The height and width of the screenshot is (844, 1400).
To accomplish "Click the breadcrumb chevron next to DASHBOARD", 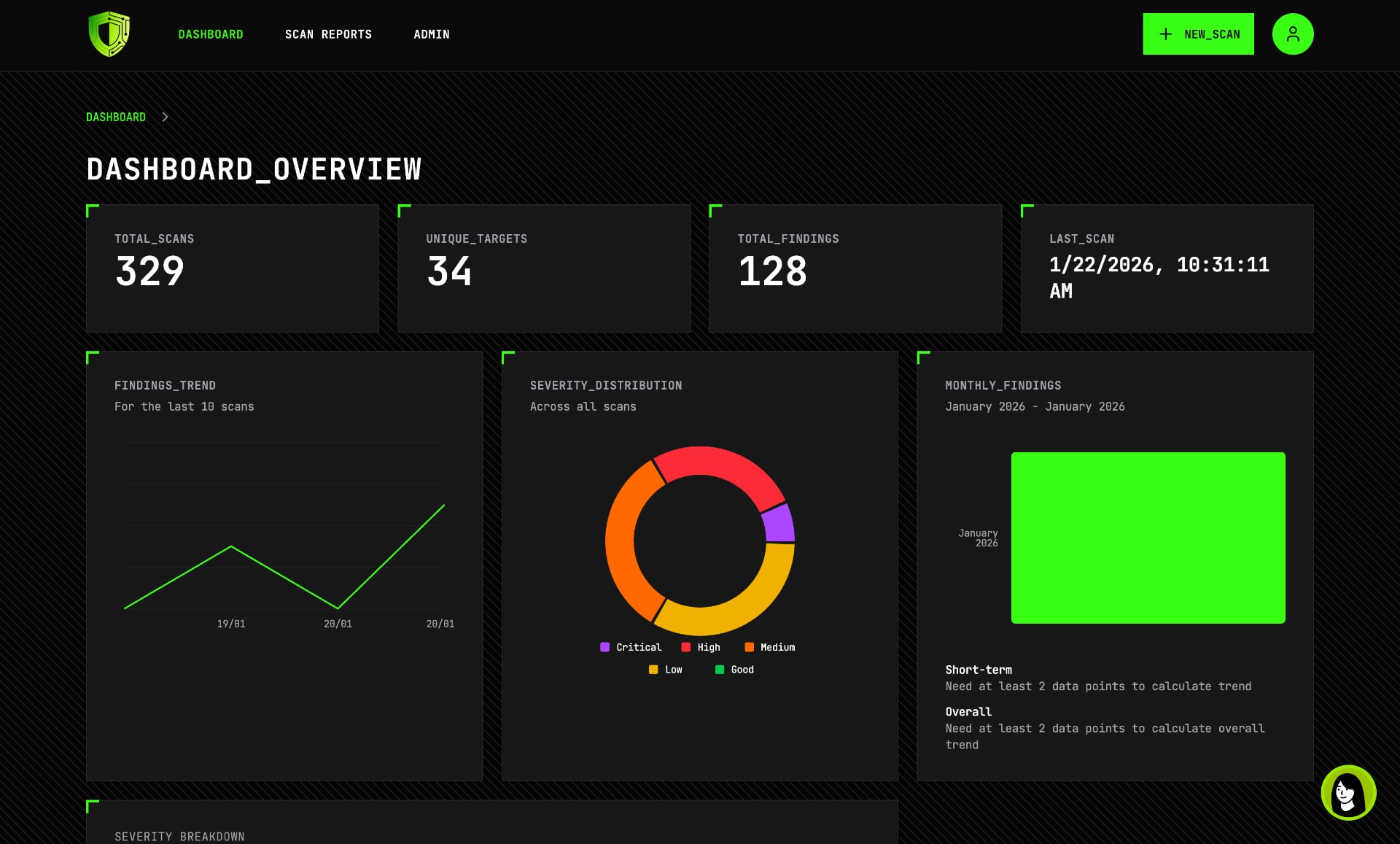I will point(166,117).
